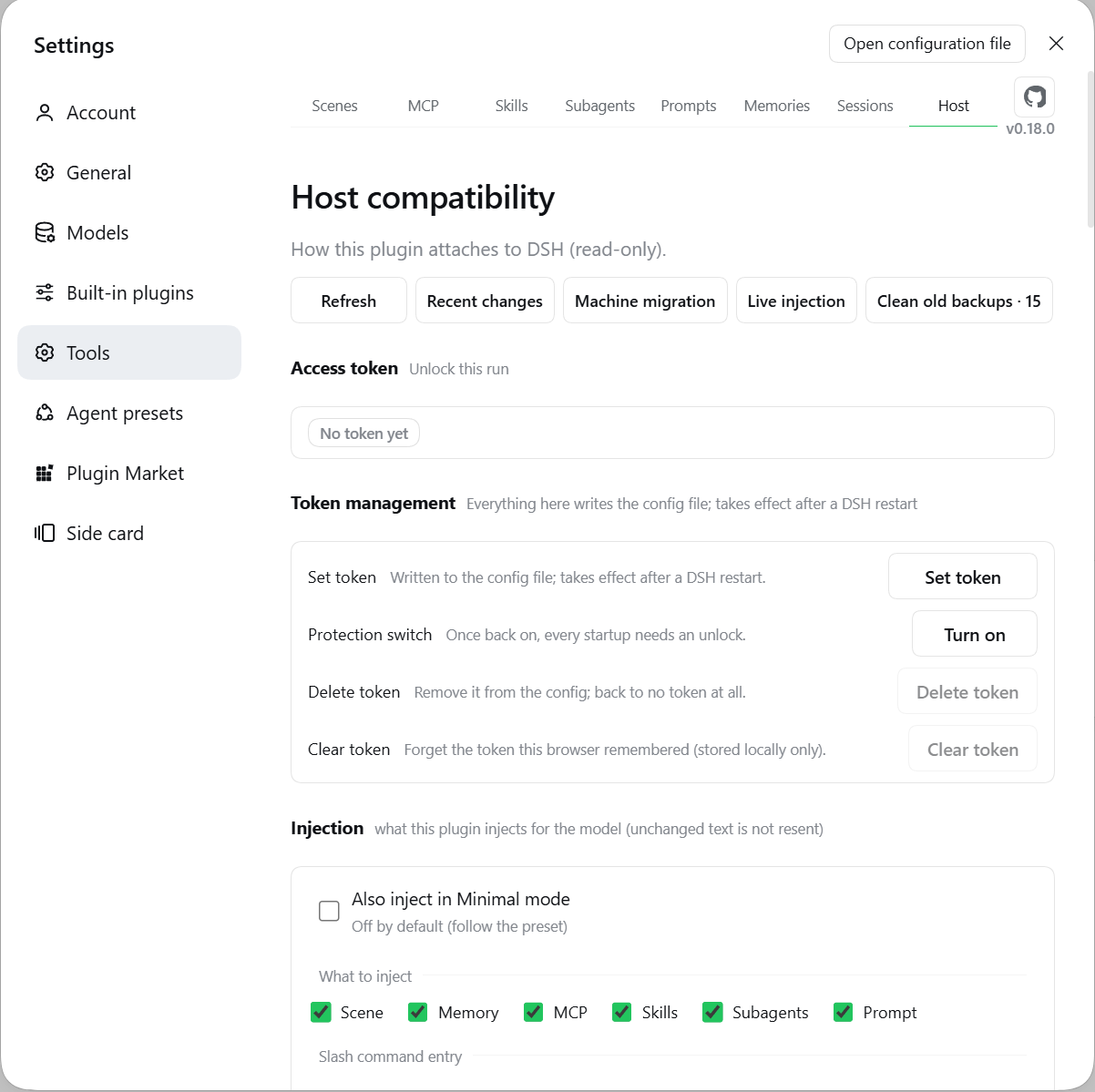
Task: Select the Host tab
Action: tap(954, 106)
